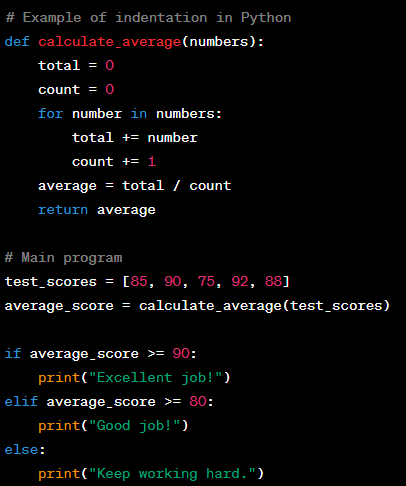This screenshot has width=406, height=486.
Task: Click the return keyword
Action: [63, 210]
